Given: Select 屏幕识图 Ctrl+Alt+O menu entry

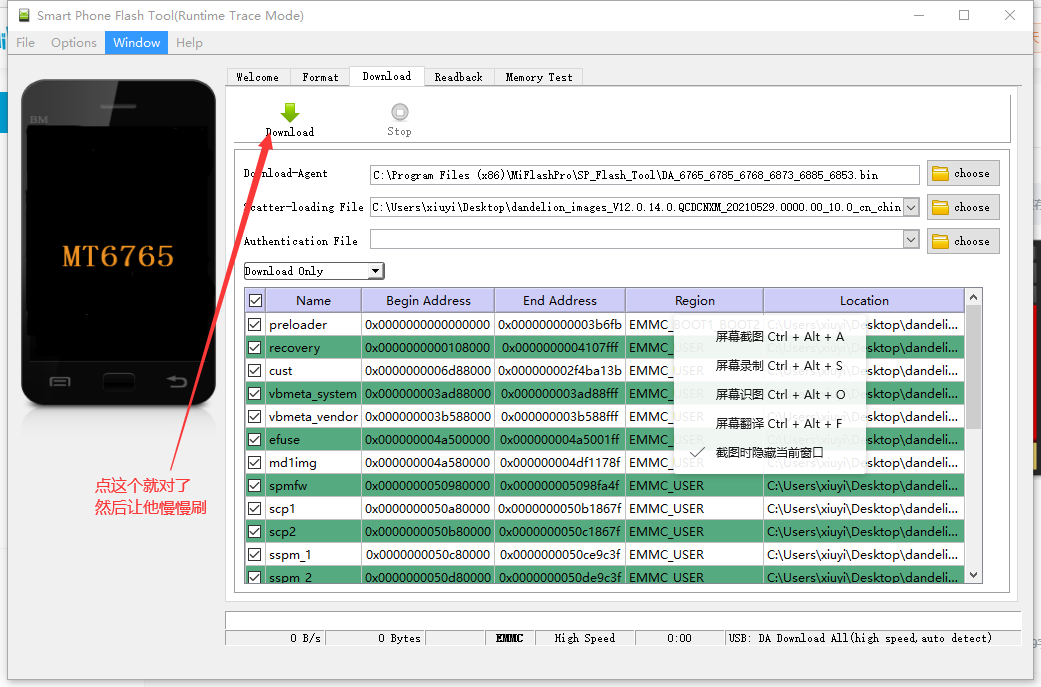Looking at the screenshot, I should [780, 394].
